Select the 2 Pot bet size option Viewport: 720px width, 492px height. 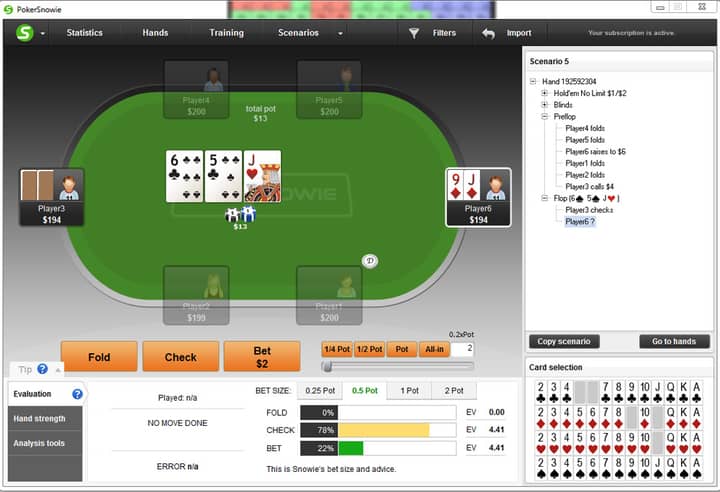click(454, 390)
